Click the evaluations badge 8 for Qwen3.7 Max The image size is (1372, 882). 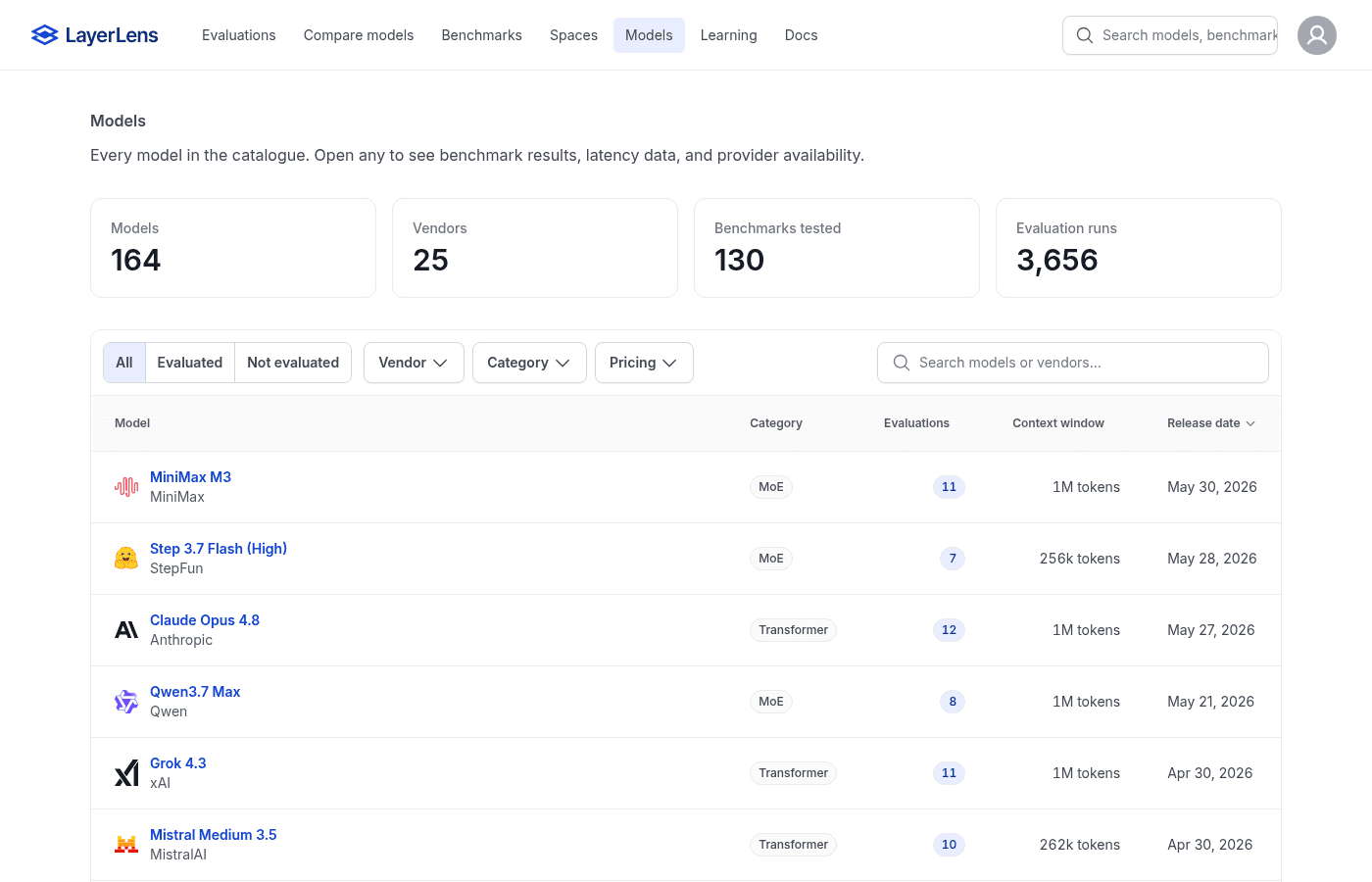point(953,702)
